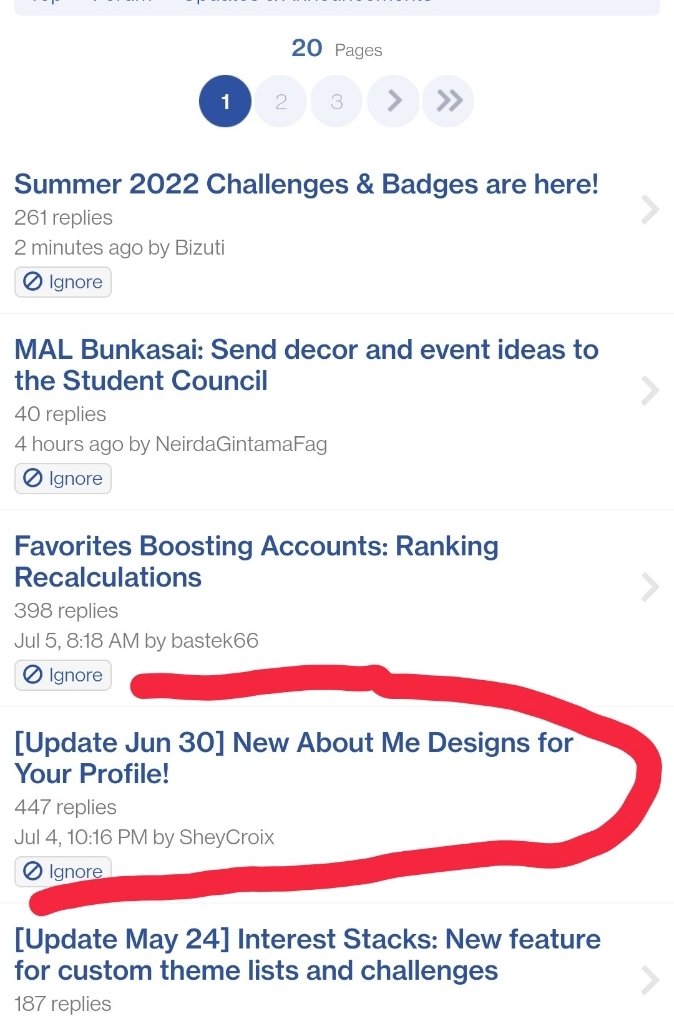Image resolution: width=674 pixels, height=1024 pixels.
Task: Go to next page arrow in pagination
Action: point(393,101)
